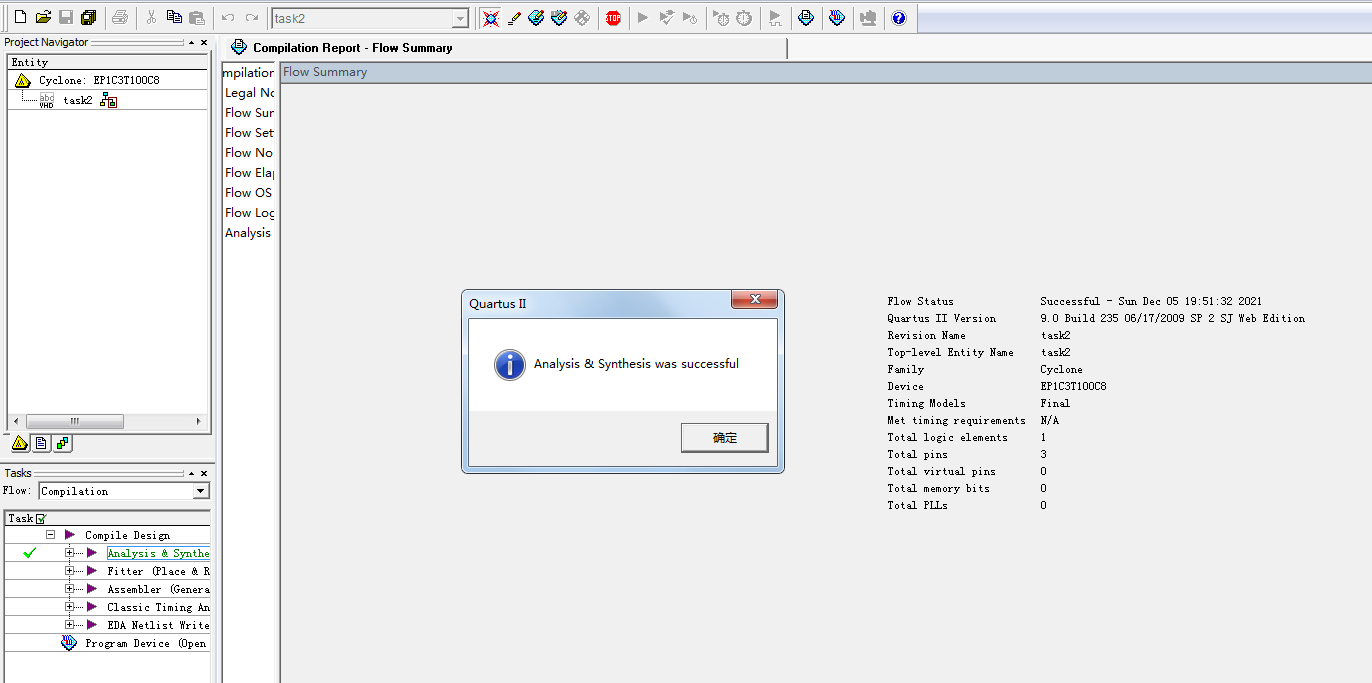This screenshot has height=683, width=1372.
Task: Click the Undo arrow icon
Action: click(228, 18)
